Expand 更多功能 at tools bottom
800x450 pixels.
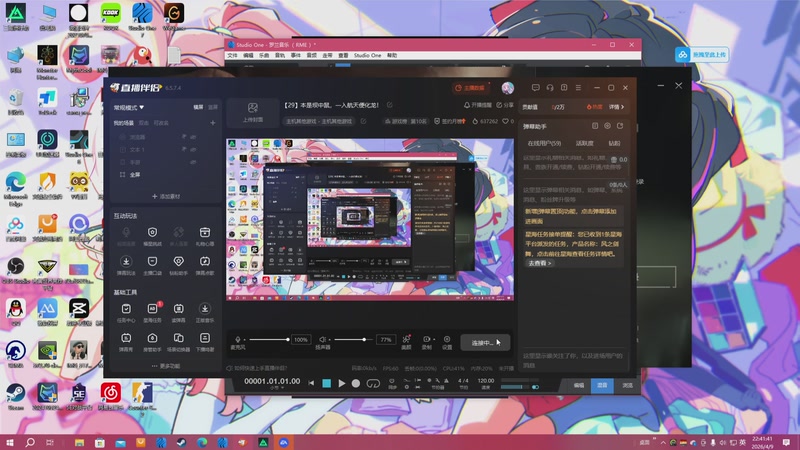[x=166, y=366]
